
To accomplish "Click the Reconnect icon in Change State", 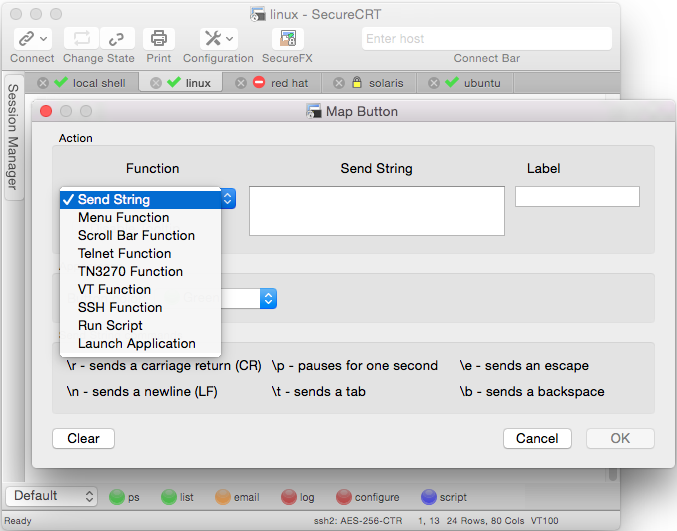I will pyautogui.click(x=82, y=39).
